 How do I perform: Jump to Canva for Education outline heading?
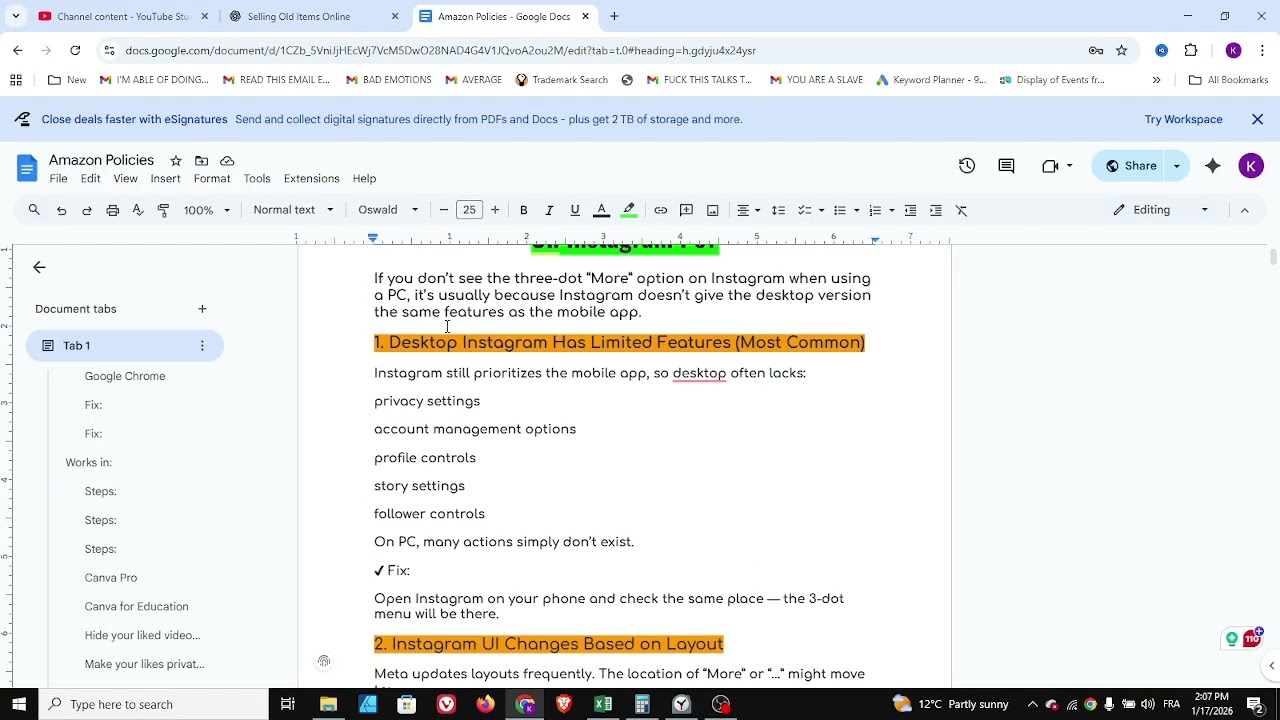(x=136, y=607)
